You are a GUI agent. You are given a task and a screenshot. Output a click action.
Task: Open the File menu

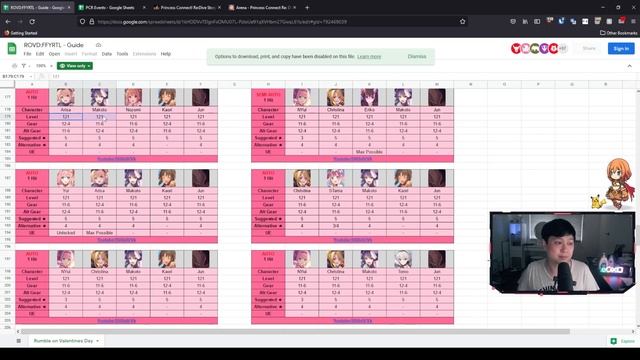[27, 54]
